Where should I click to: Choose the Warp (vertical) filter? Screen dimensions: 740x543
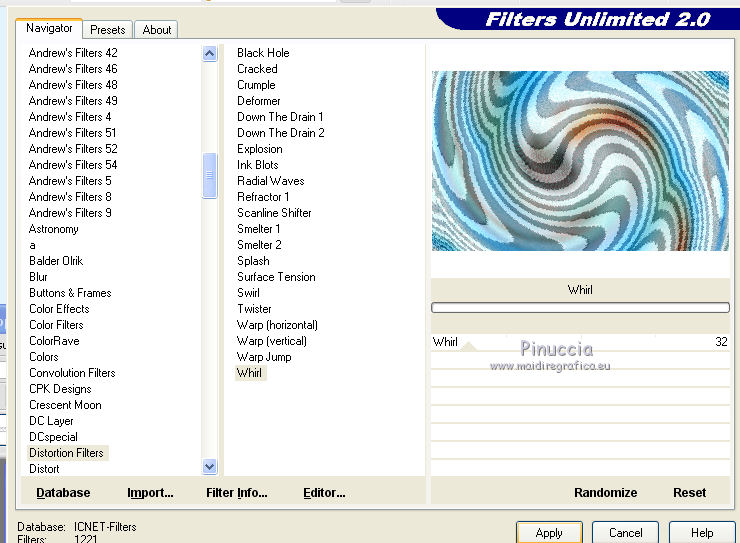click(272, 341)
